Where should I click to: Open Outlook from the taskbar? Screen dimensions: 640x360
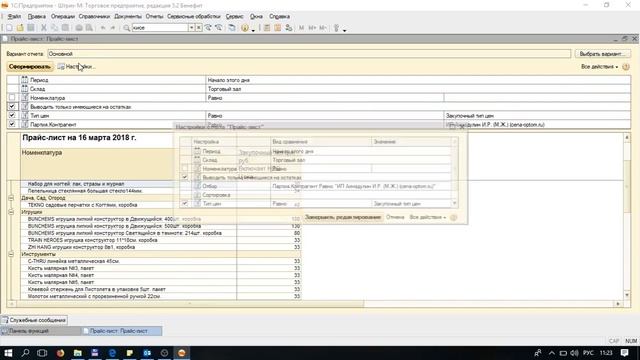147,353
